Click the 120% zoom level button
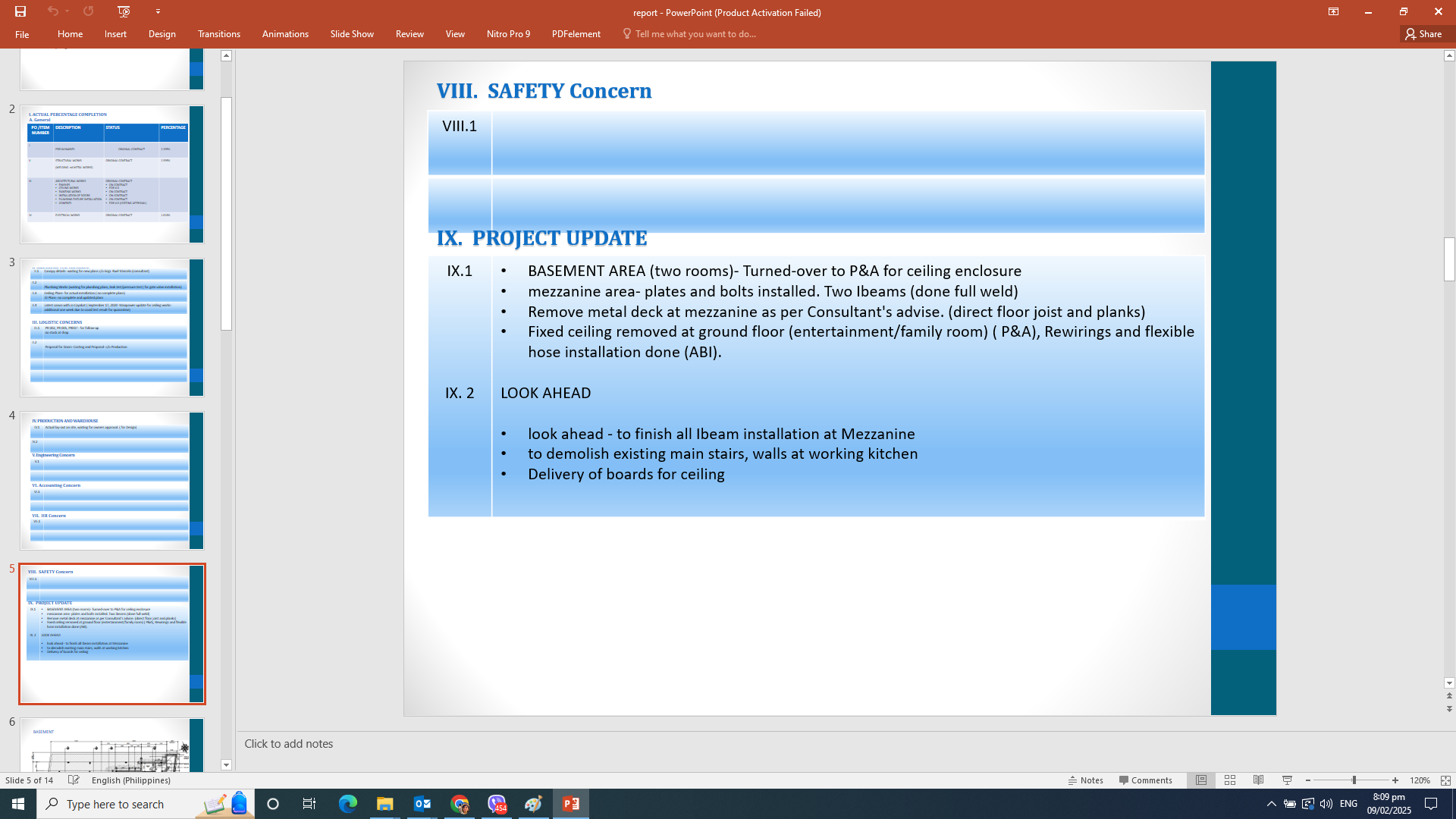The width and height of the screenshot is (1456, 819). [1420, 780]
